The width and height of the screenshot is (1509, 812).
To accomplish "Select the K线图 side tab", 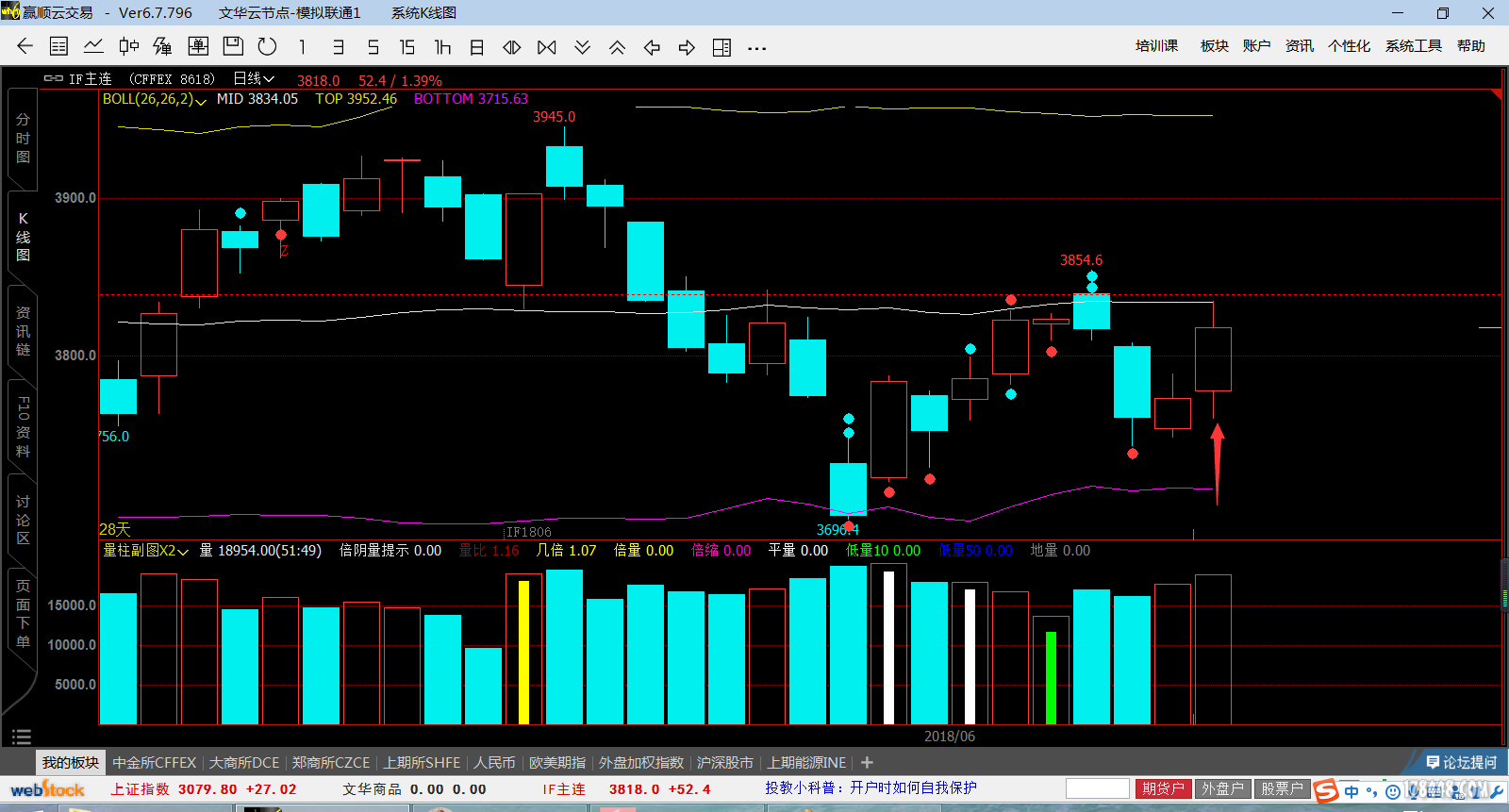I will point(23,237).
